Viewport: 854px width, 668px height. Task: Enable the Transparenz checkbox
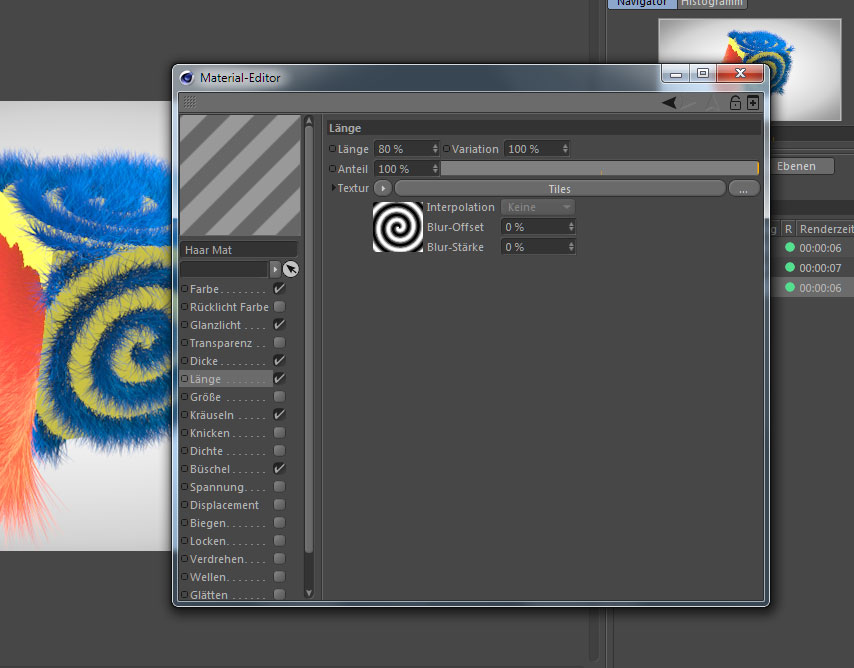(279, 343)
